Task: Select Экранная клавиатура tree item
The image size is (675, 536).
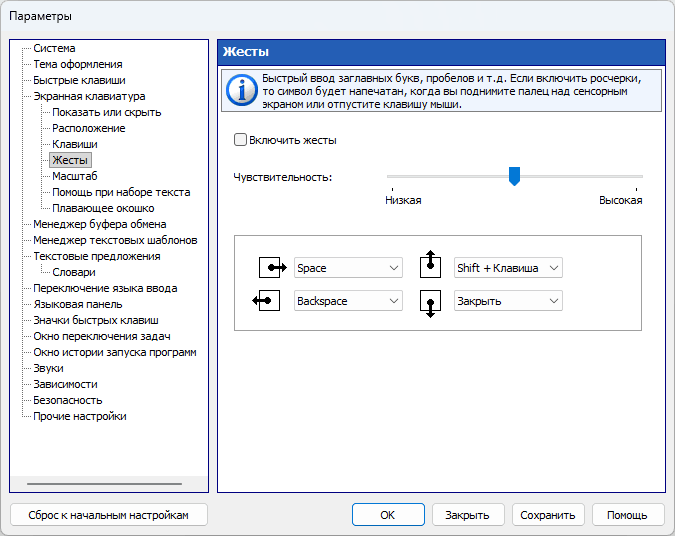Action: (89, 96)
